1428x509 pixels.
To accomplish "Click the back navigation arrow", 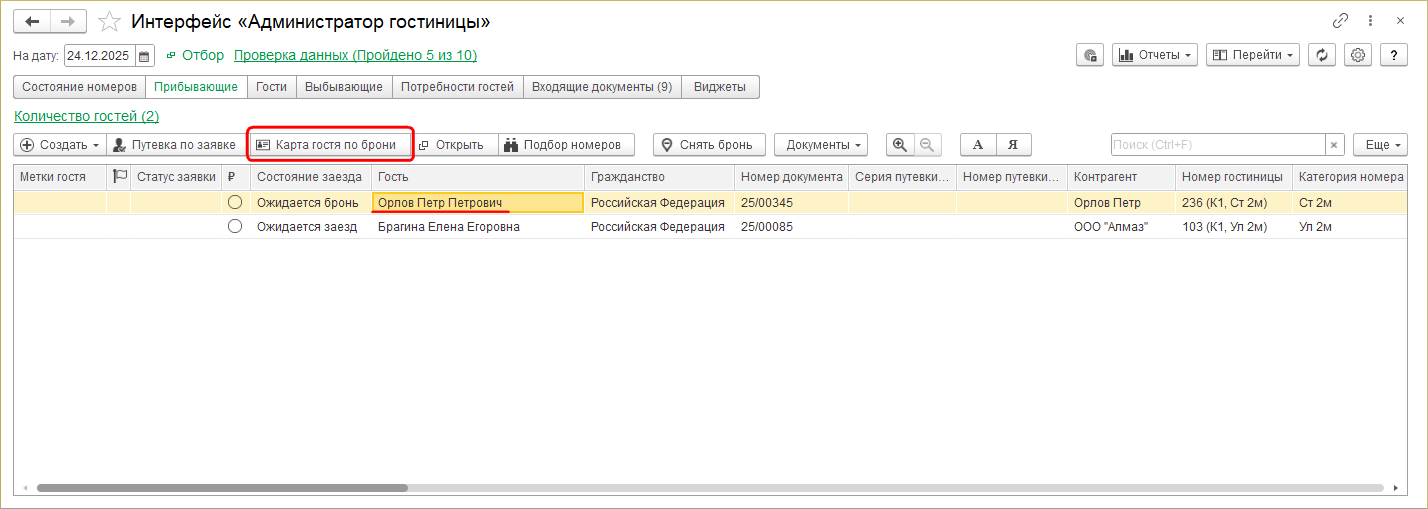I will [32, 21].
